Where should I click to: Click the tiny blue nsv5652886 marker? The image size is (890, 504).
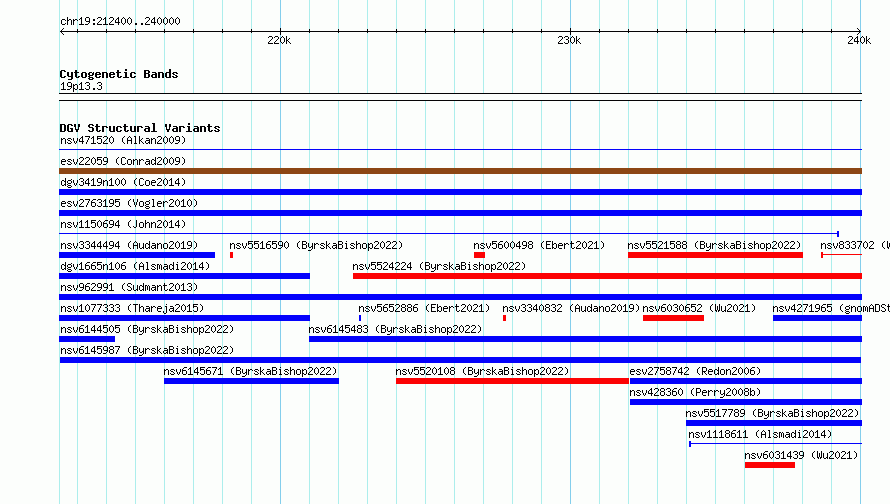click(x=360, y=318)
